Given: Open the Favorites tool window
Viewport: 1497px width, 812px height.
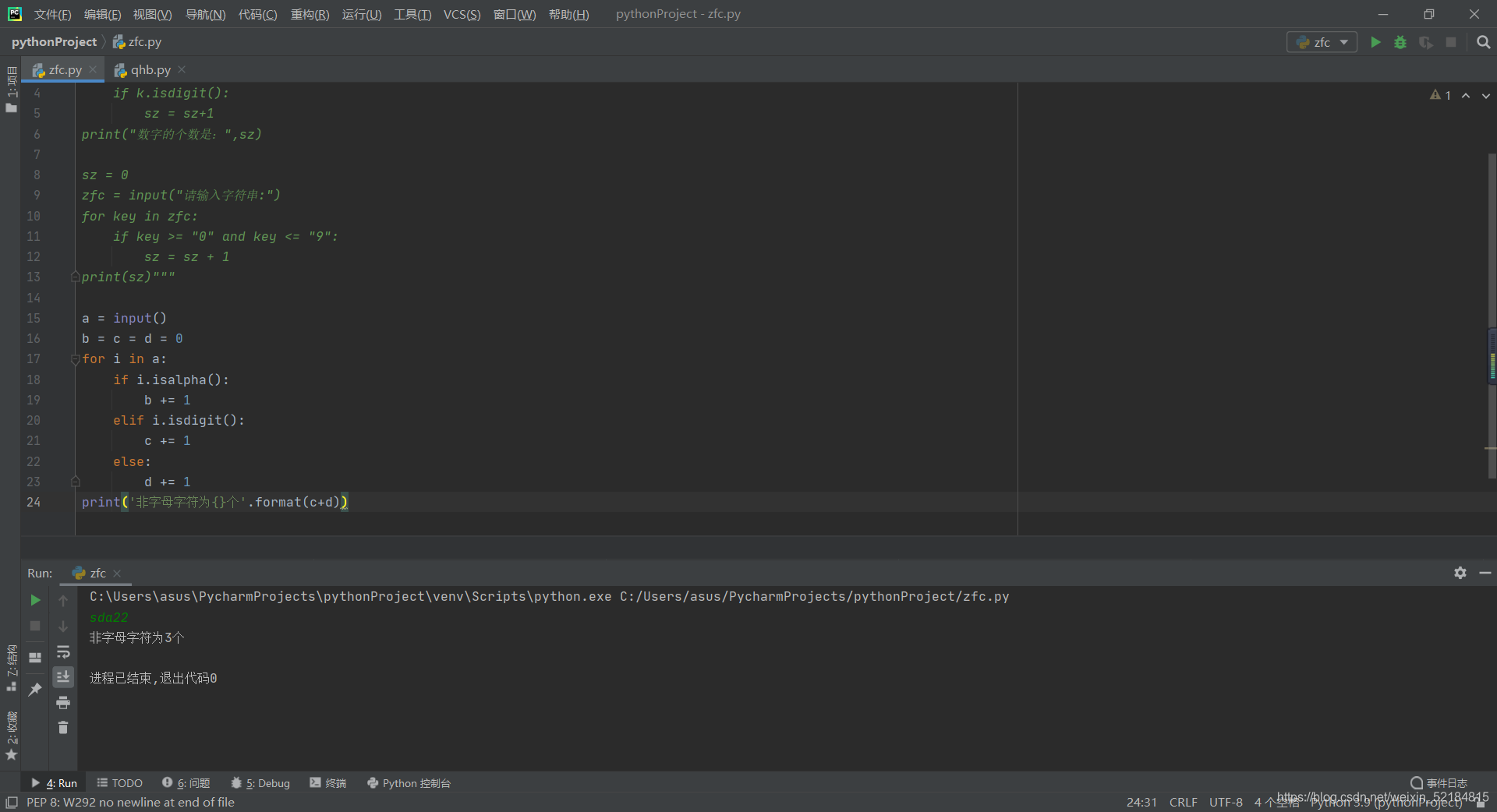Looking at the screenshot, I should click(11, 736).
